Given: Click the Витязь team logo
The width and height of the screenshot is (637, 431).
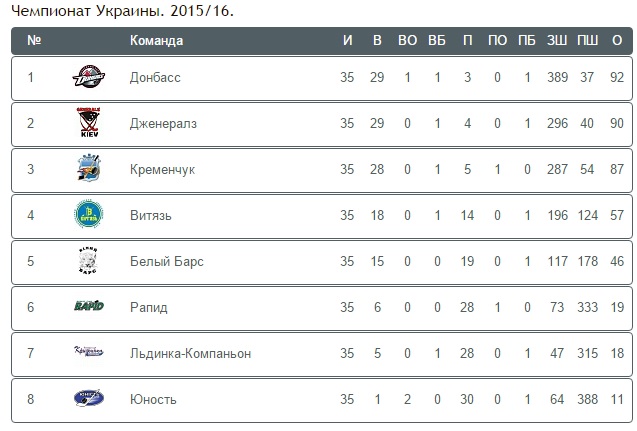Looking at the screenshot, I should tap(89, 215).
